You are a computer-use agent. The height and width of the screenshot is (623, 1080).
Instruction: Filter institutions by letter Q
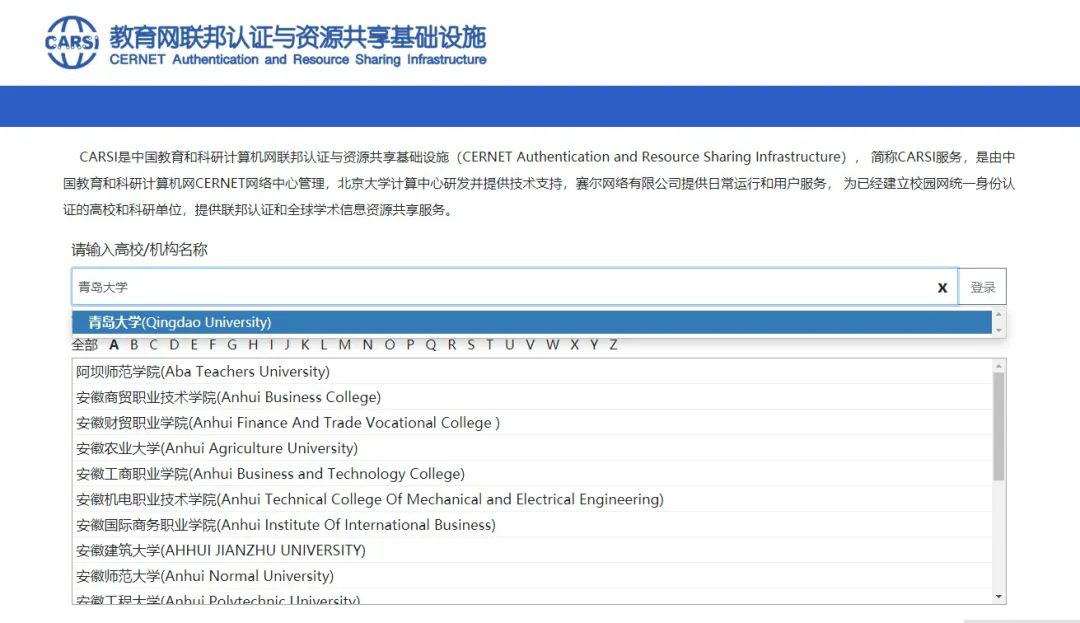click(x=431, y=344)
